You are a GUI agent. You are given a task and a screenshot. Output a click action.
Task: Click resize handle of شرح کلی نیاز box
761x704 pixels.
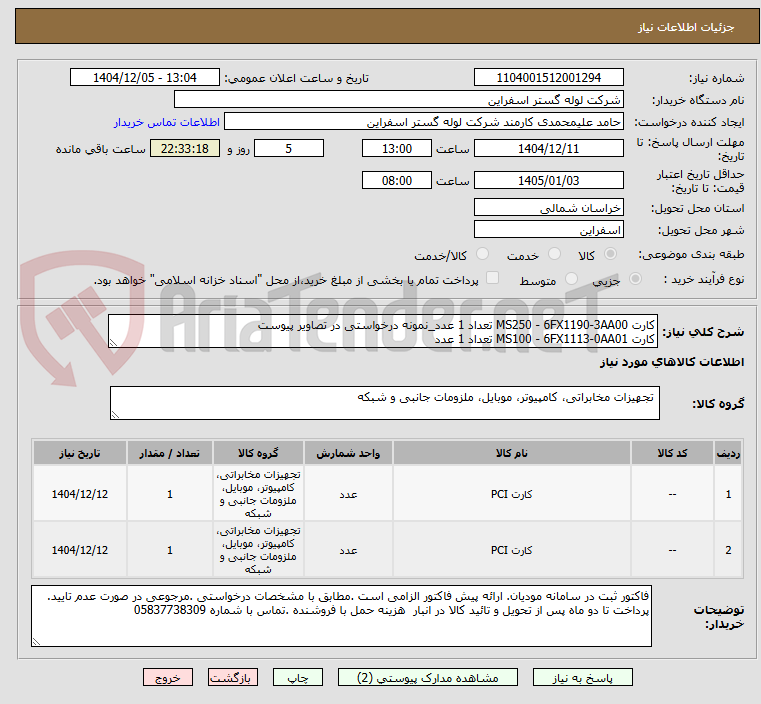[114, 343]
